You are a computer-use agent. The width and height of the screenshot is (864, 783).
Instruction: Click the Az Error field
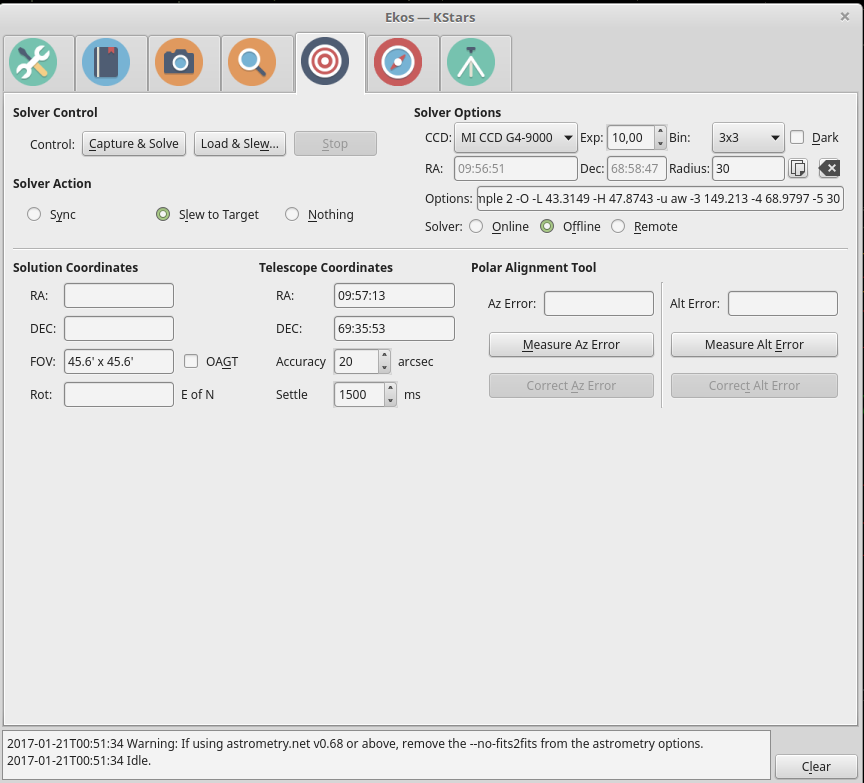click(x=599, y=304)
